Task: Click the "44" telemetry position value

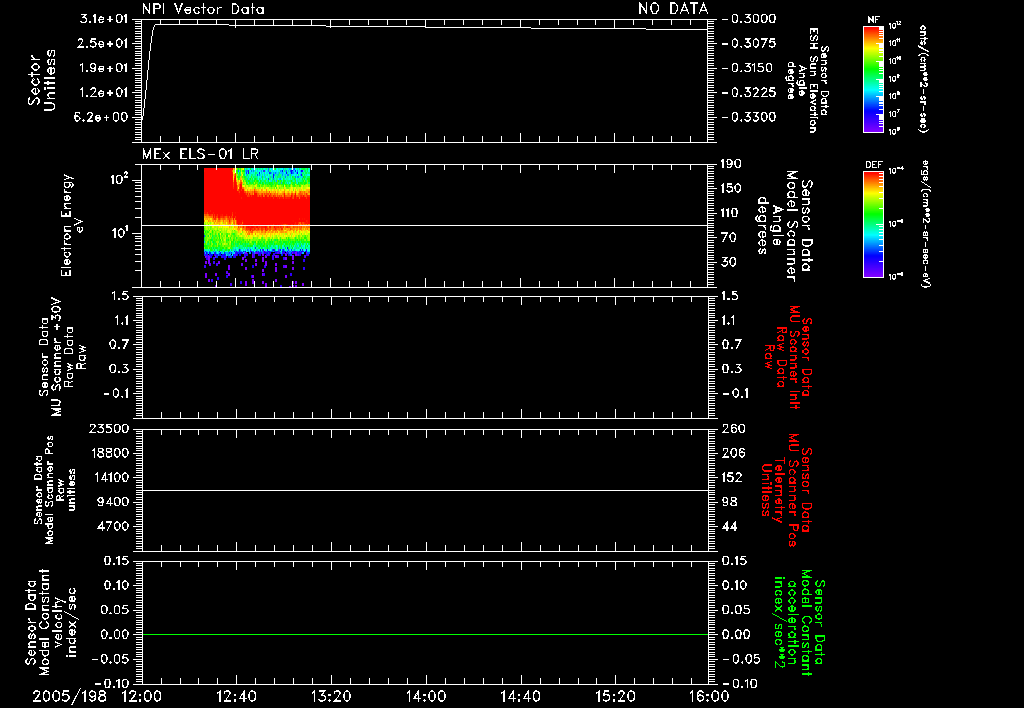Action: (x=729, y=526)
